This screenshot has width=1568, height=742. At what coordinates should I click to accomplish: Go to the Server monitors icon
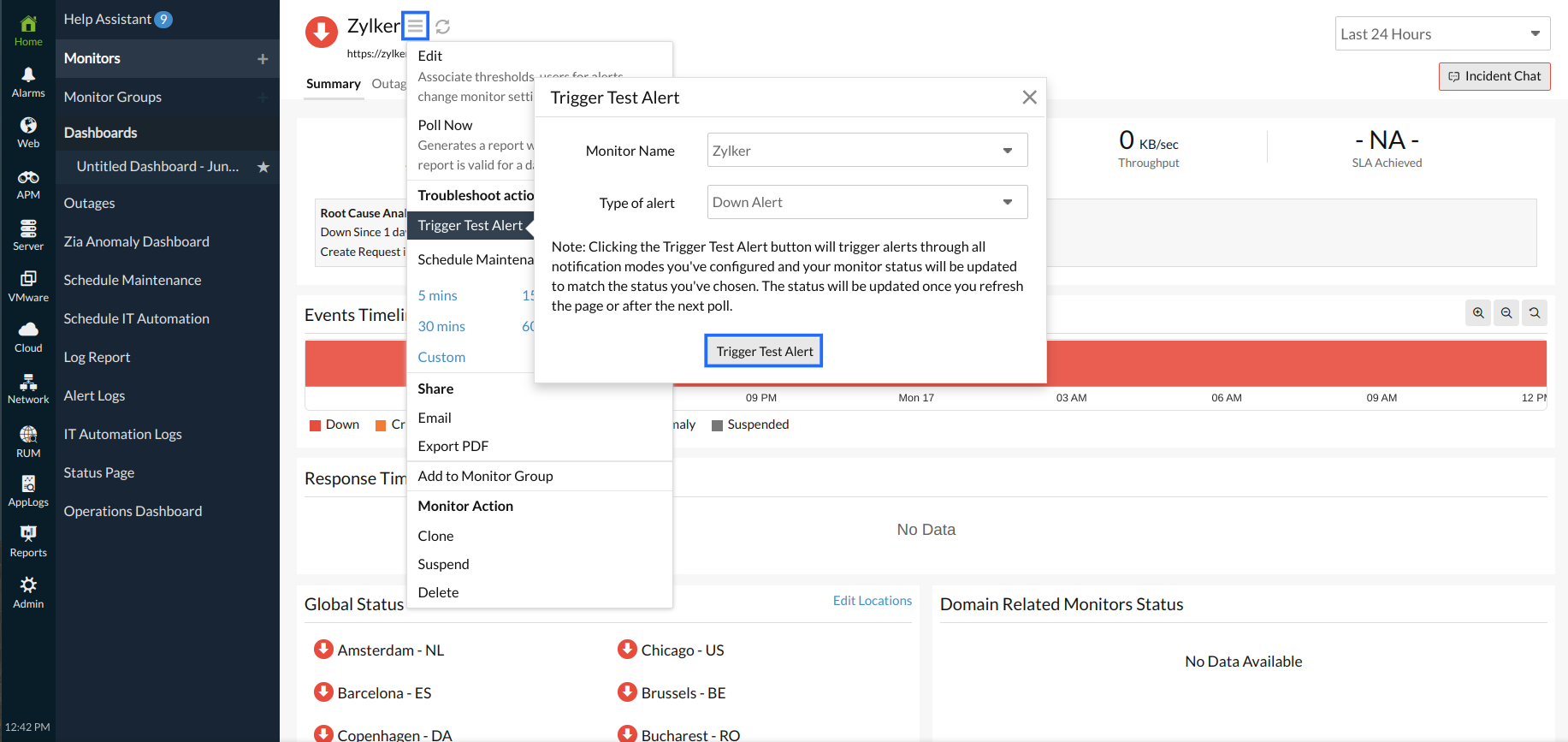(28, 235)
